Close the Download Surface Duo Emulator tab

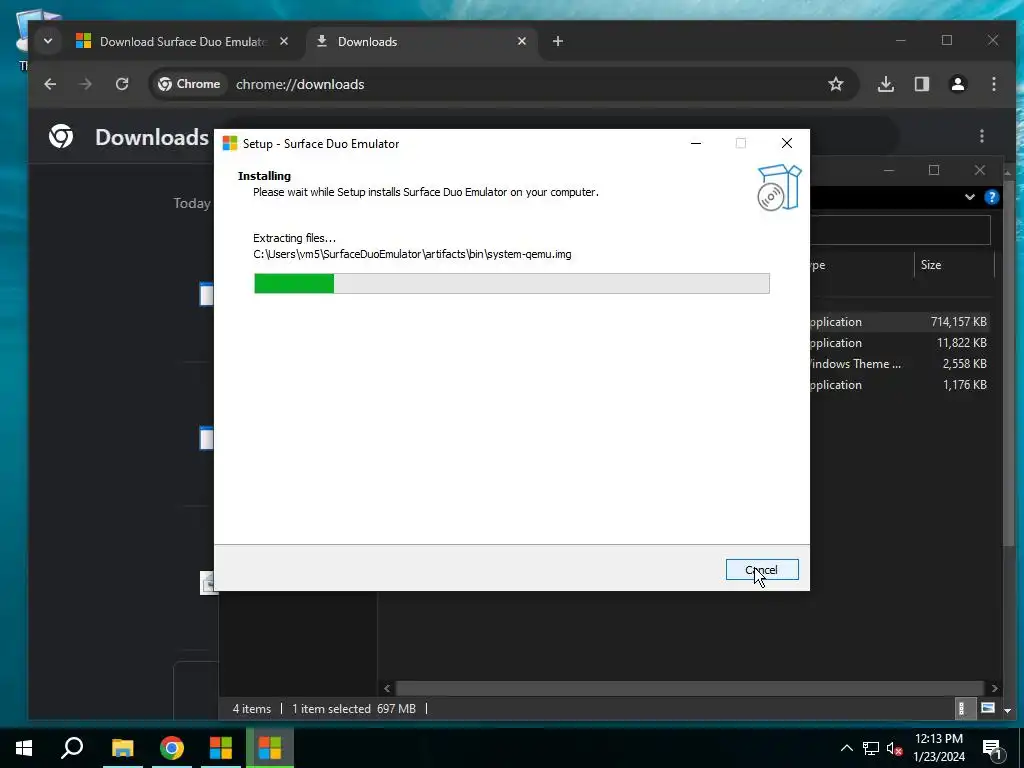pos(284,41)
